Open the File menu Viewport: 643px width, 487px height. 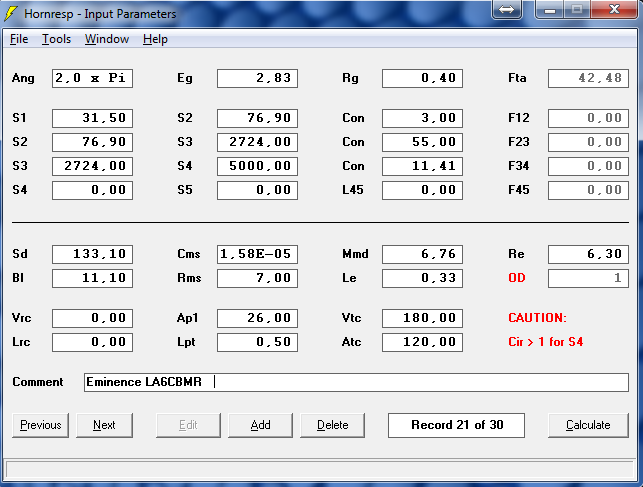19,39
